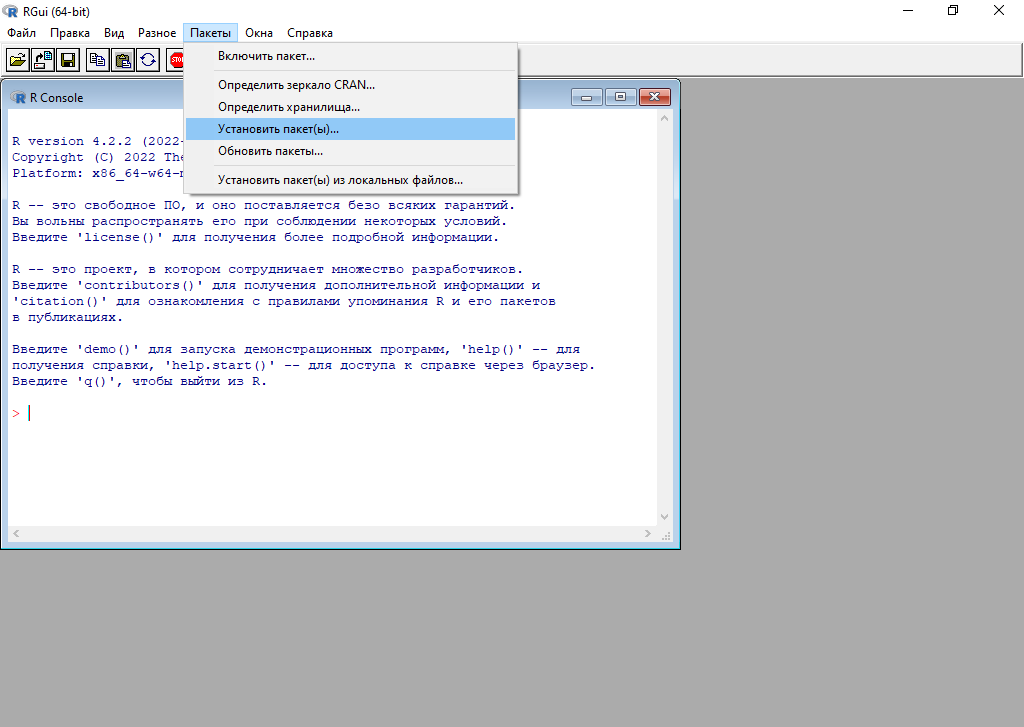
Task: Click the R logo in R Console title bar
Action: coord(18,97)
